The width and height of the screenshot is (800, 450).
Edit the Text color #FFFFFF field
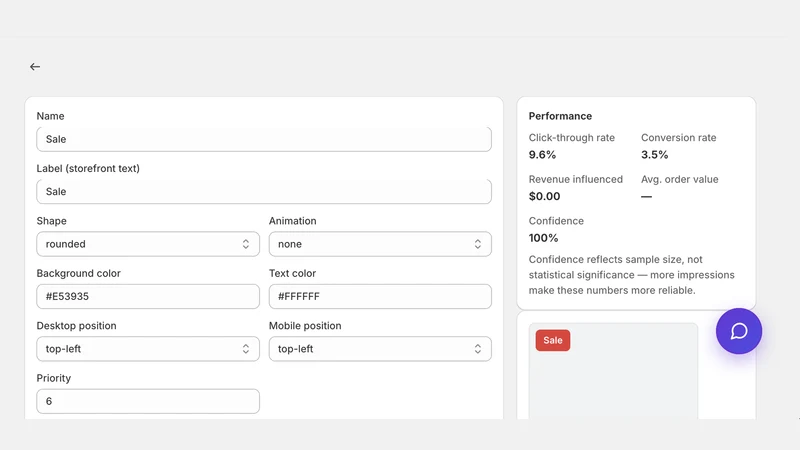click(380, 296)
